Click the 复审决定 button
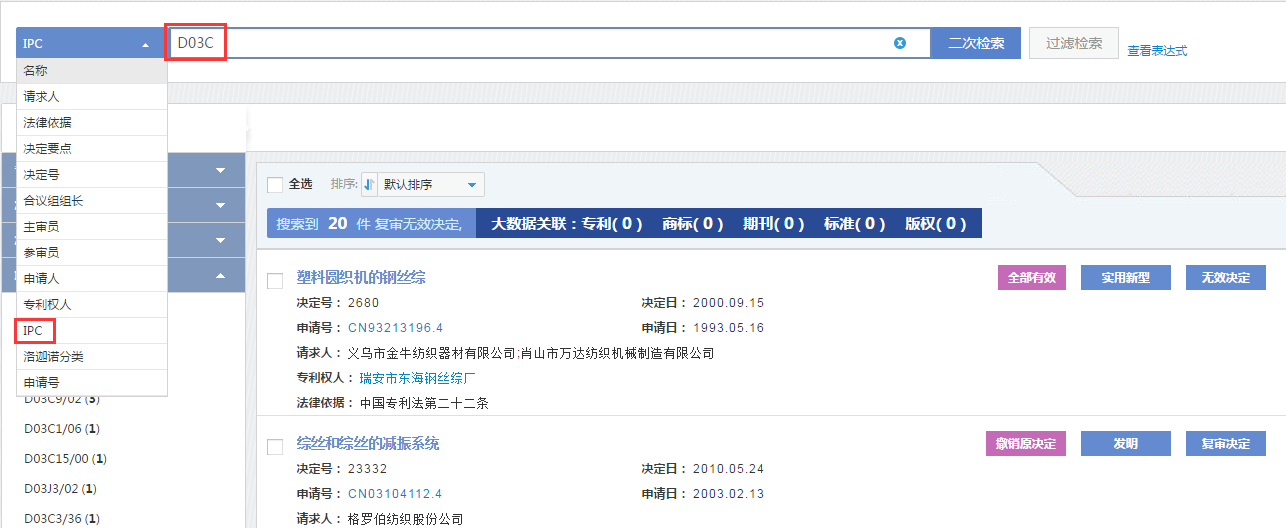Viewport: 1286px width, 528px height. pyautogui.click(x=1225, y=443)
